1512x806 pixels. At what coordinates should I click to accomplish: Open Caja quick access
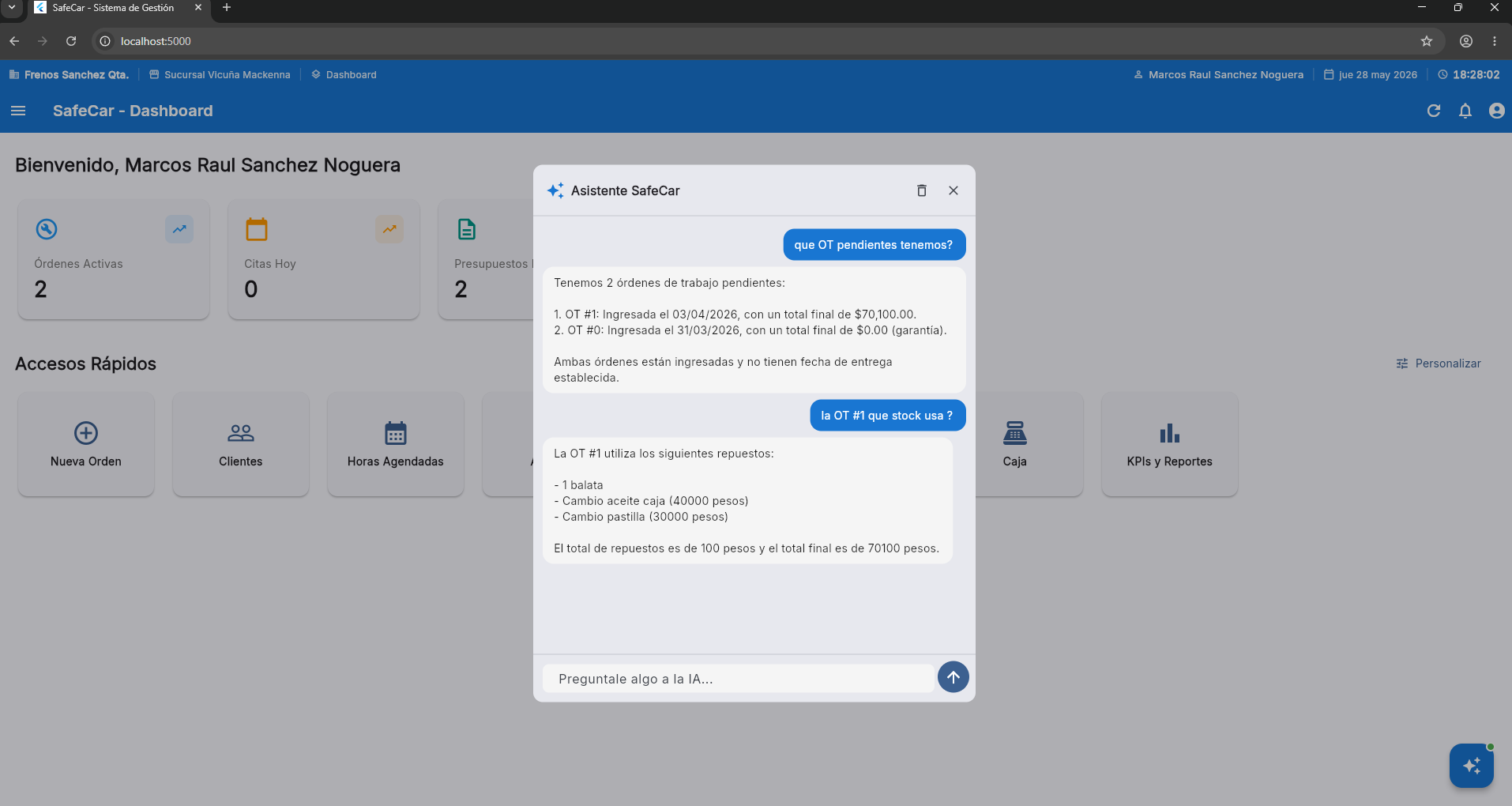point(1029,445)
